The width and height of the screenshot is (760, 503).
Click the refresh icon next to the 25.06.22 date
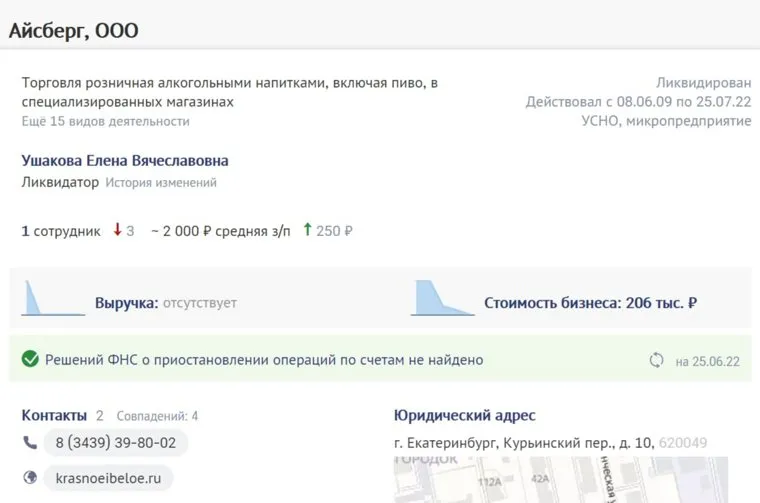(x=657, y=360)
